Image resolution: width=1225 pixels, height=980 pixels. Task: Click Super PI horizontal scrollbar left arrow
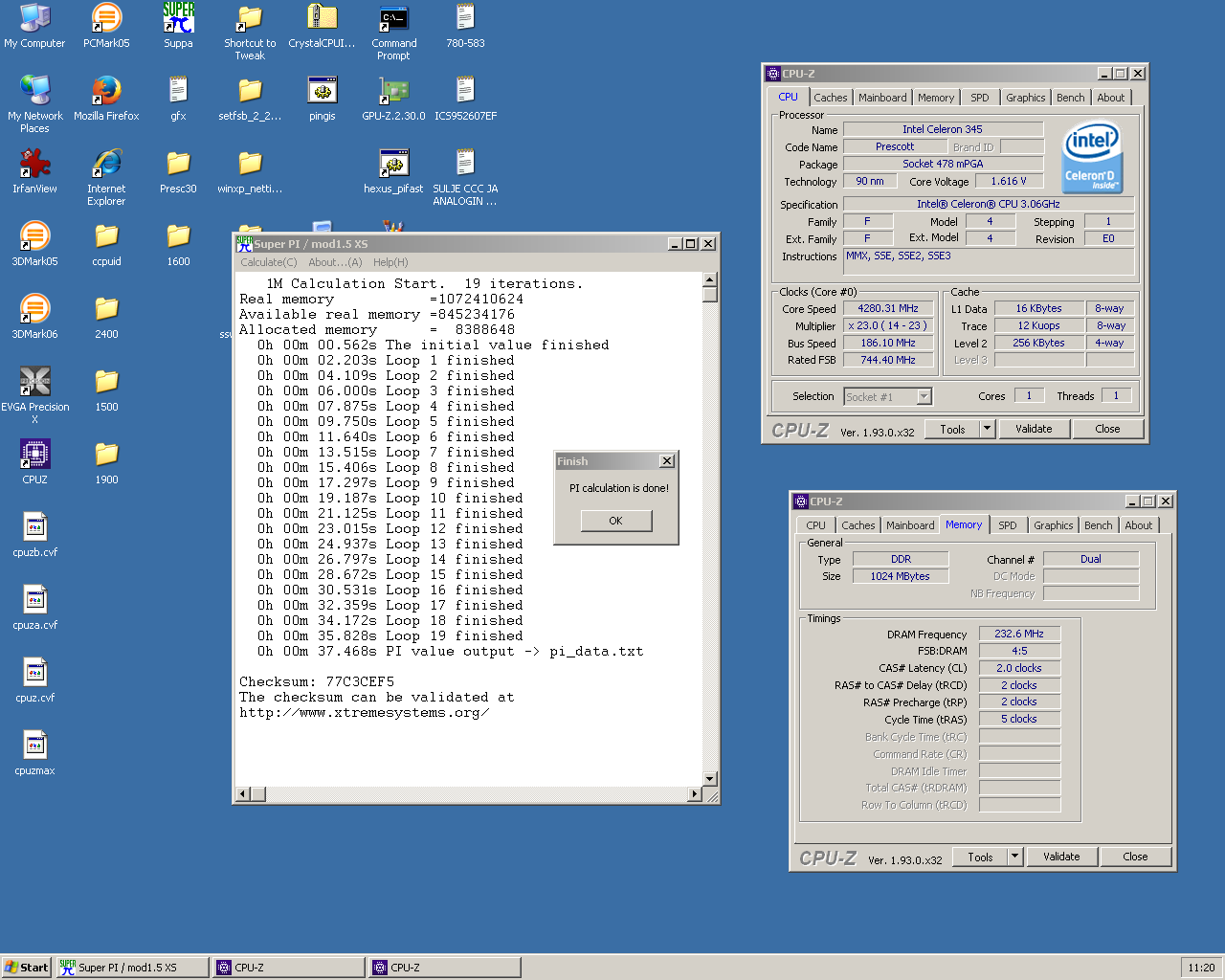click(243, 794)
